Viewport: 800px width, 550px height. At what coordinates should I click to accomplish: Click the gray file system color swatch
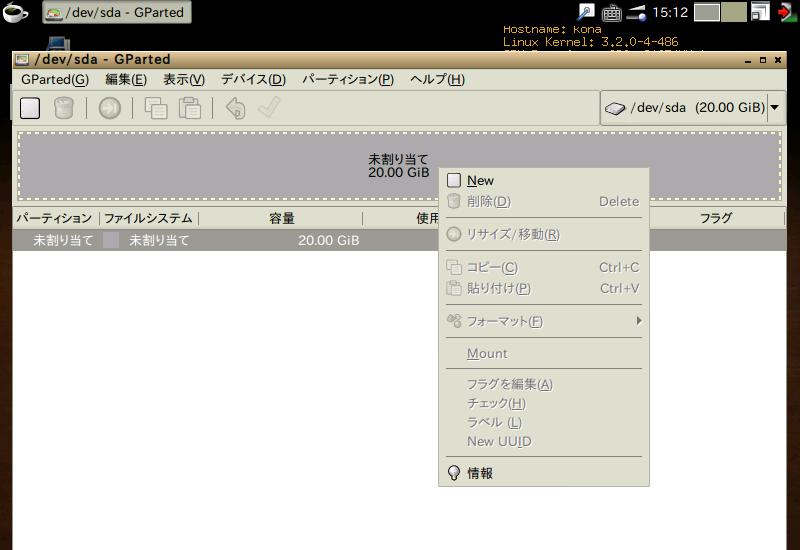(111, 240)
